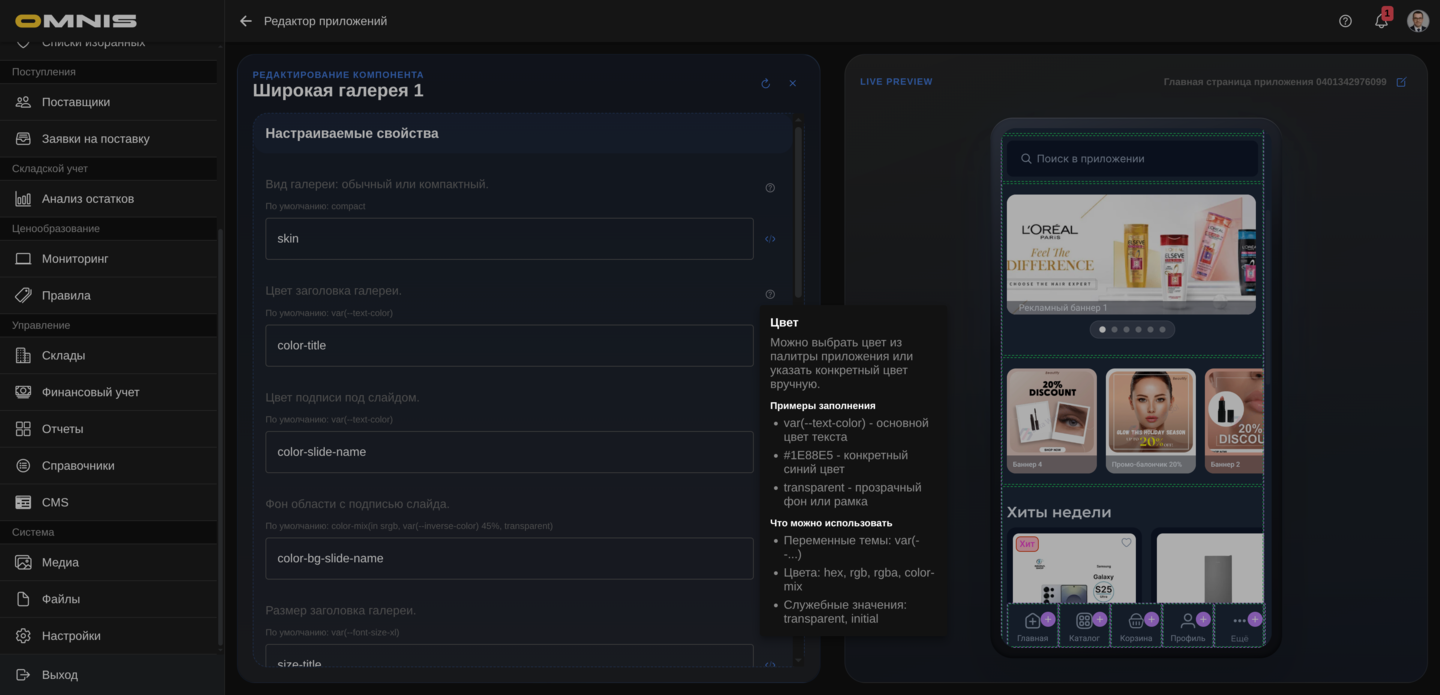Click help icon beside gallery title color
The width and height of the screenshot is (1440, 695).
pos(770,294)
